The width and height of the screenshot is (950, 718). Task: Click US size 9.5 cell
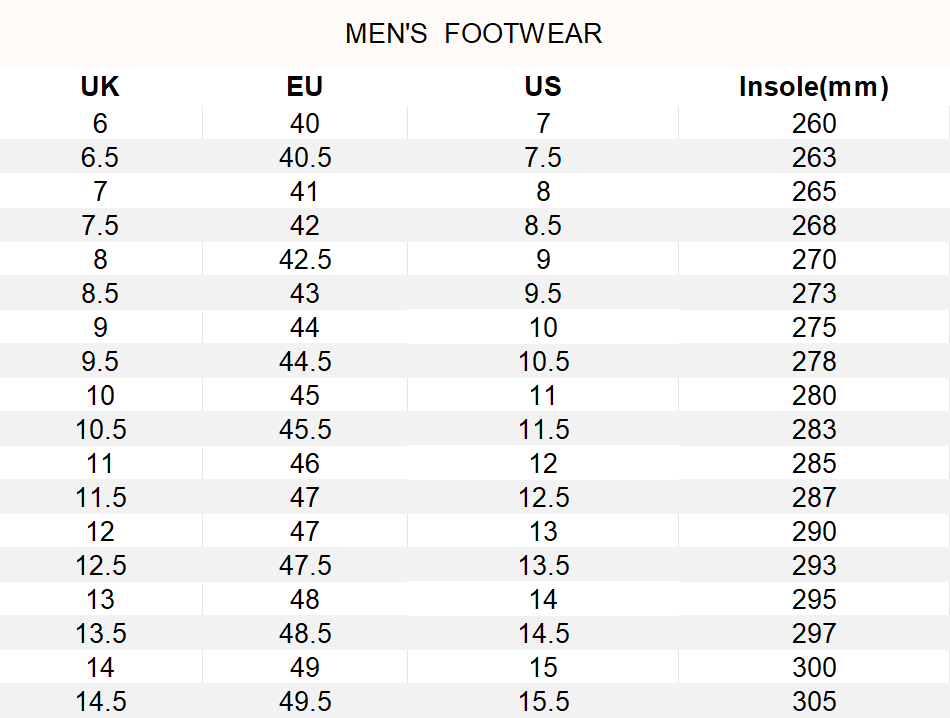543,294
